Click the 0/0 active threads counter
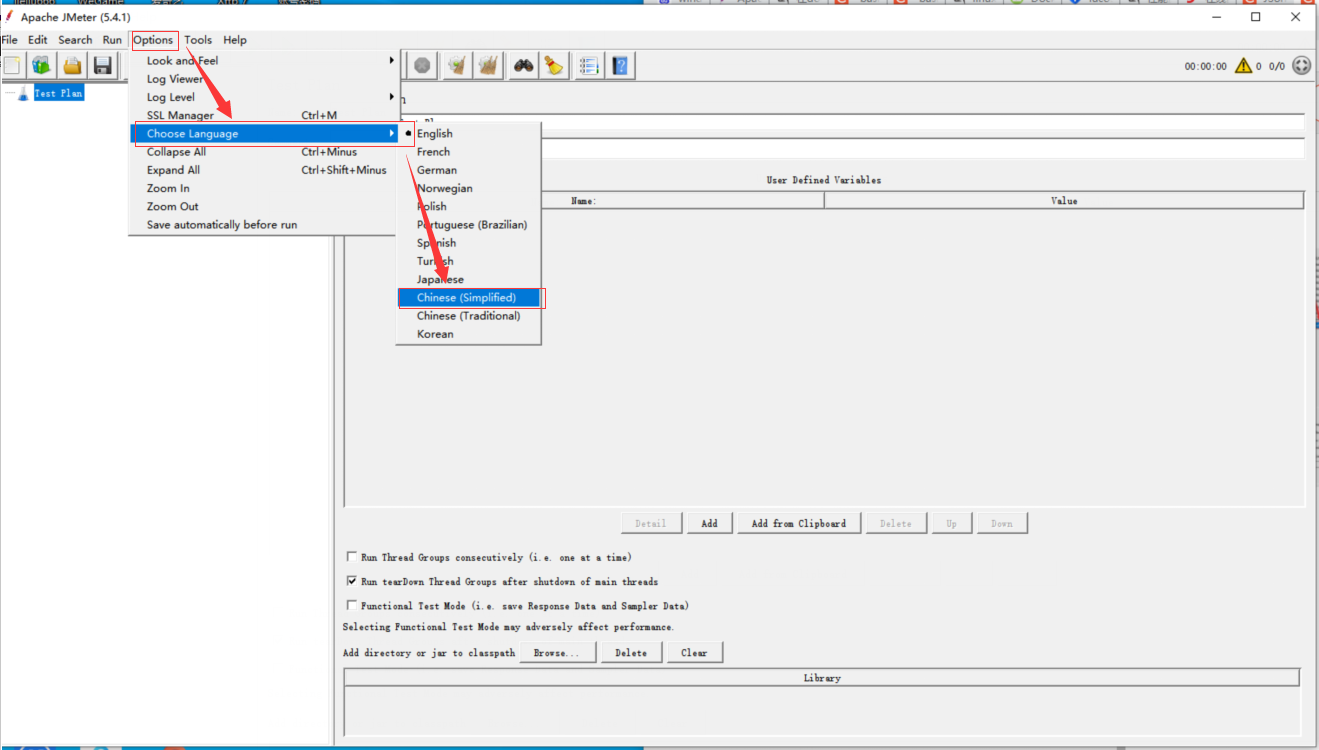The height and width of the screenshot is (750, 1319). (1277, 67)
